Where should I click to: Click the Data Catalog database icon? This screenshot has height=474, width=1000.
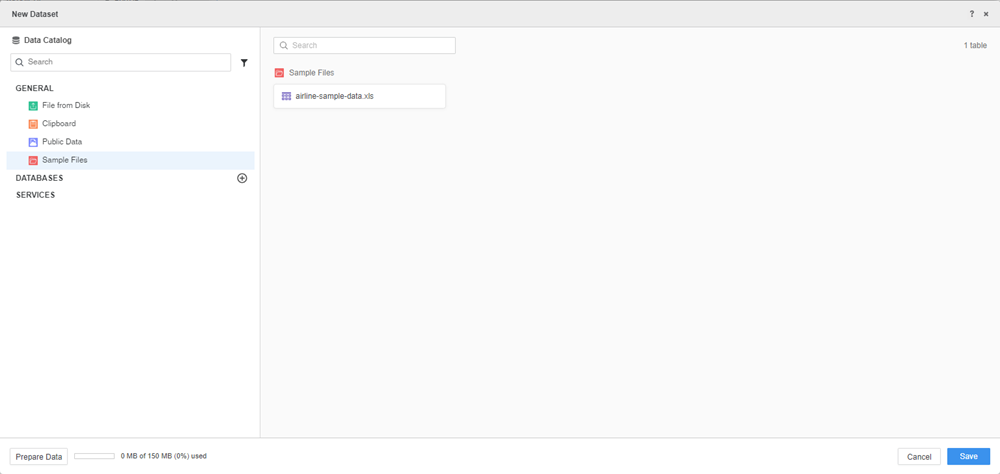(x=16, y=41)
